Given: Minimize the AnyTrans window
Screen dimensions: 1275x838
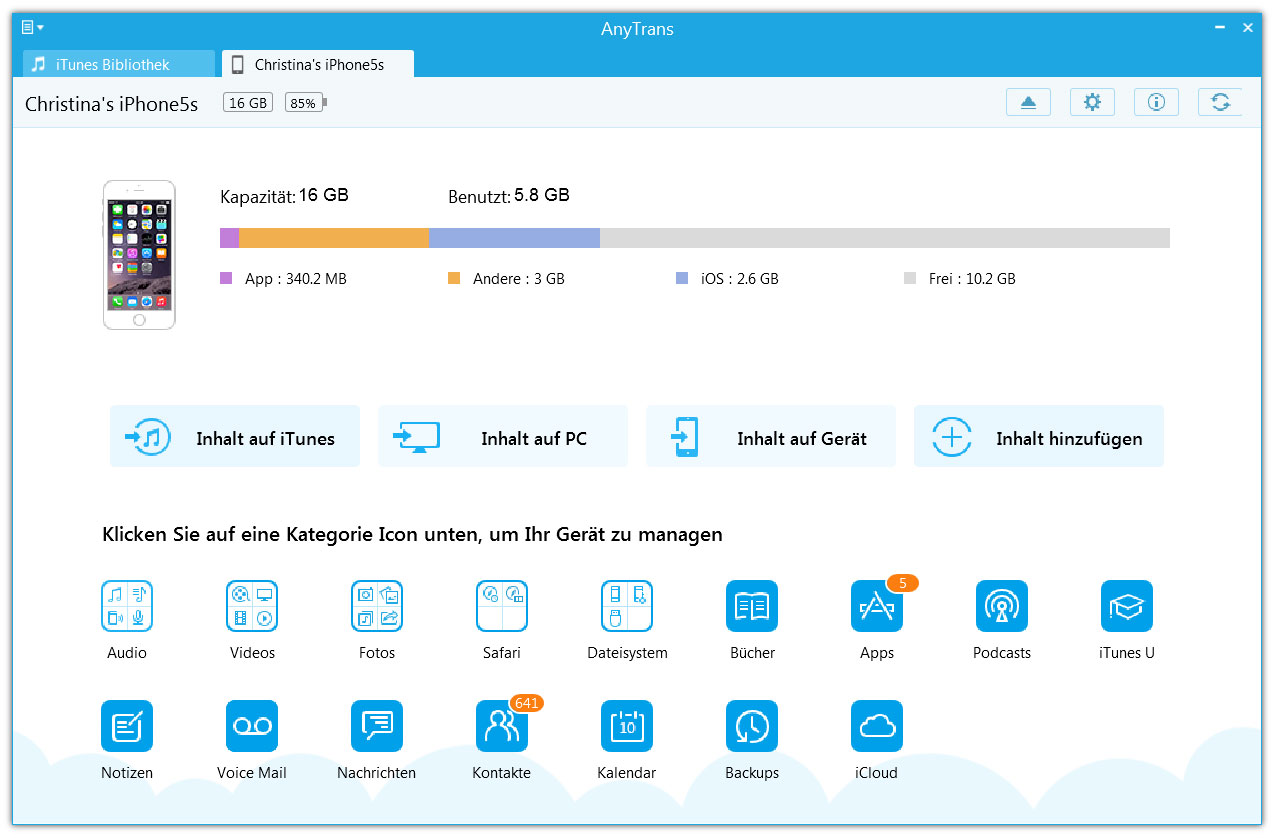Looking at the screenshot, I should tap(1219, 28).
